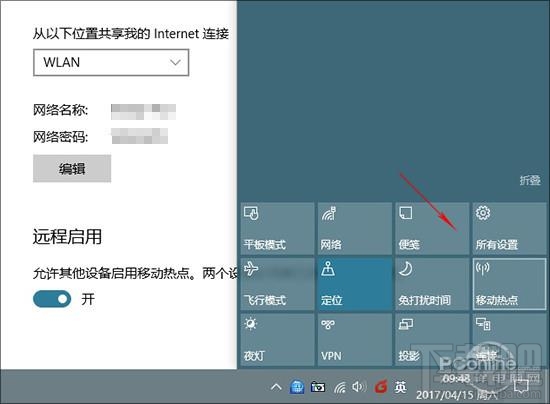Screen dimensions: 550x404
Task: Open the Wi-Fi network tray icon
Action: [x=340, y=387]
